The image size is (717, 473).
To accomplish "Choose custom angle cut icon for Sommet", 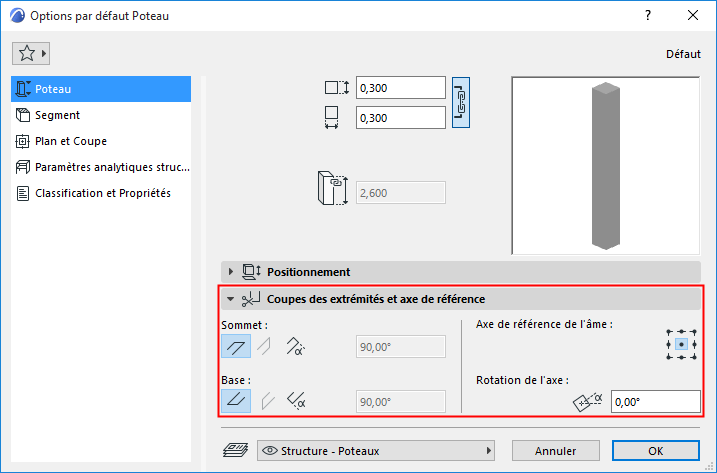I will click(x=295, y=347).
